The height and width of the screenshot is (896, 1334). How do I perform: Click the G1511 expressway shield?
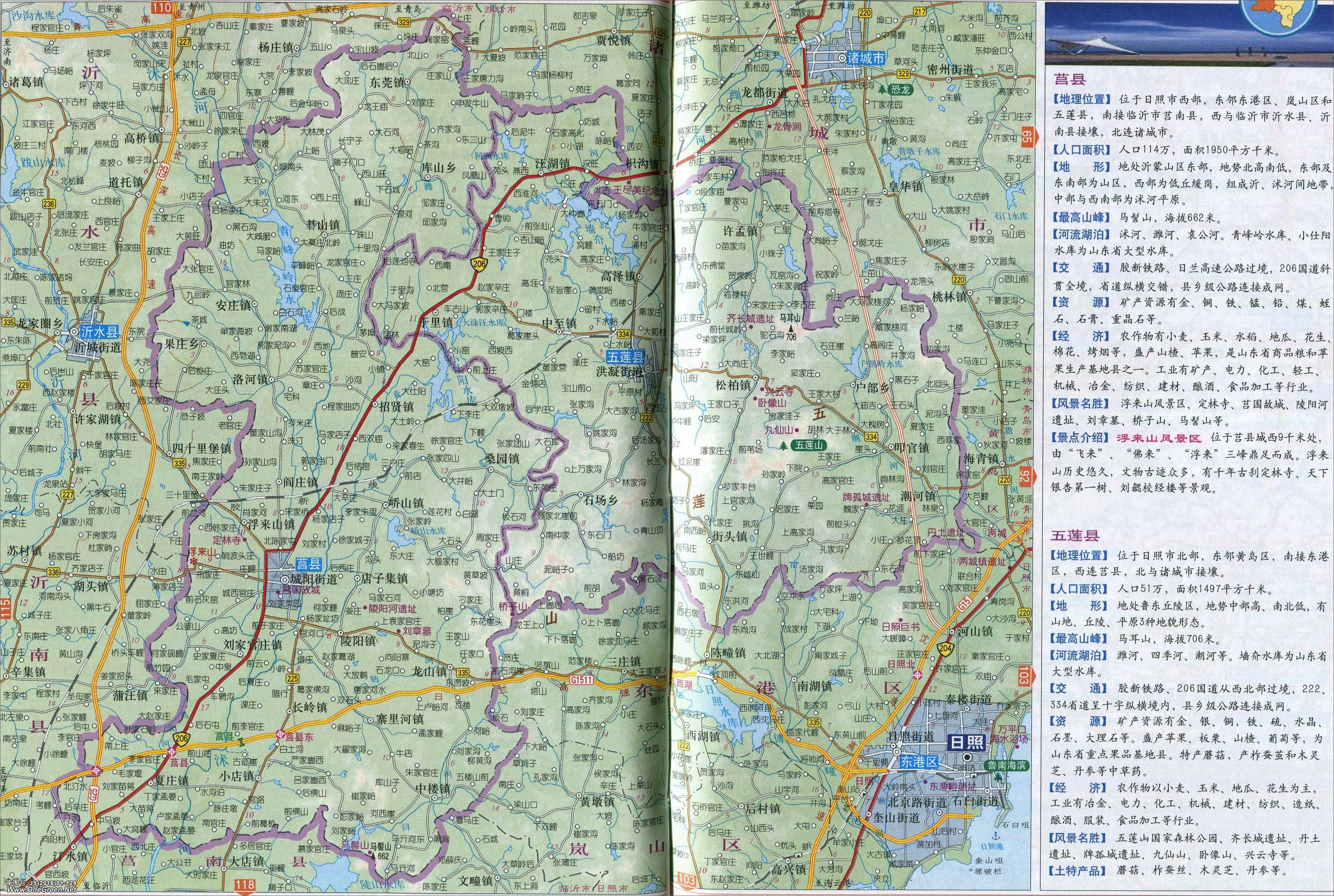coord(581,681)
